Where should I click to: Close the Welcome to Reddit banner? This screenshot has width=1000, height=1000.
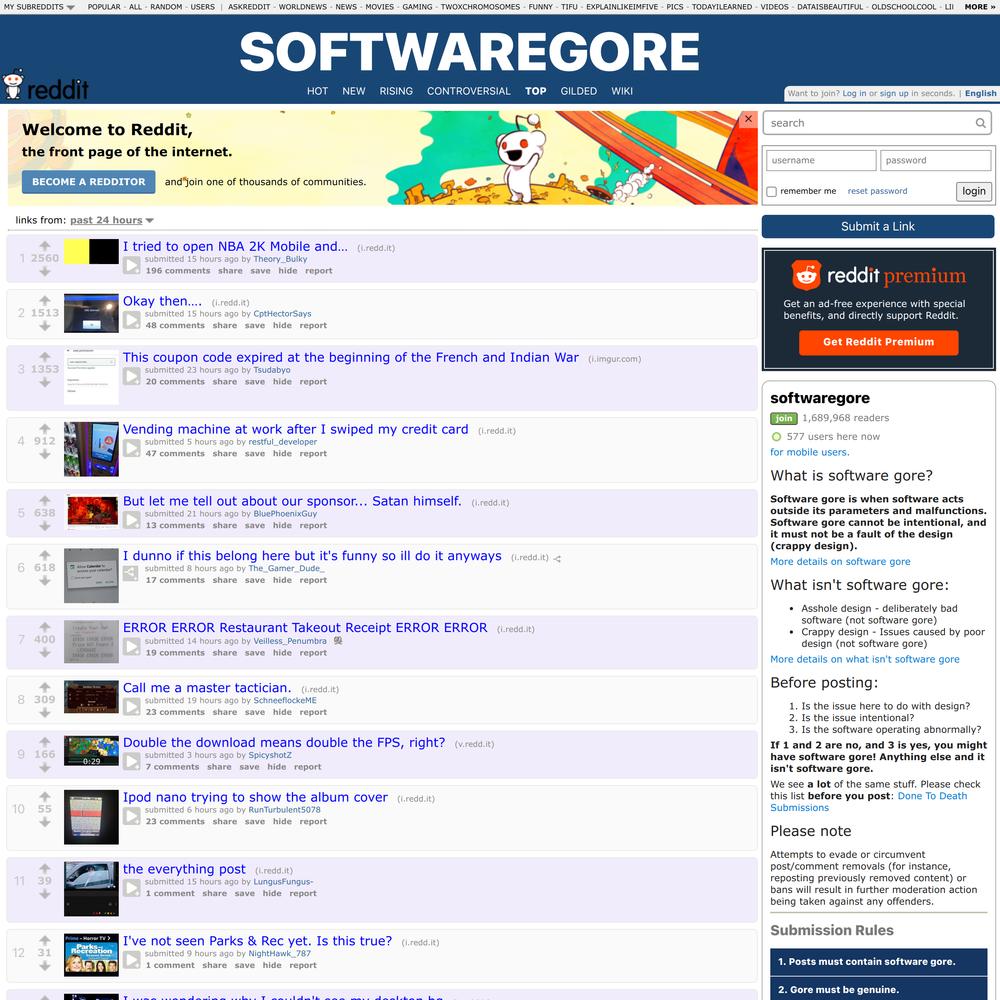[749, 119]
